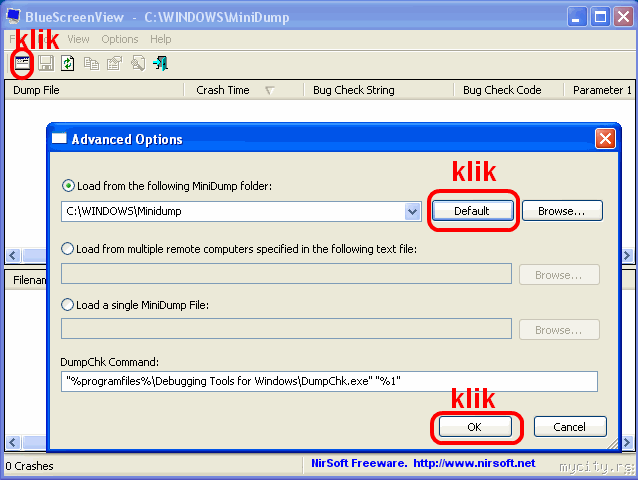
Task: Open Advanced Options toolbar icon
Action: 22,63
